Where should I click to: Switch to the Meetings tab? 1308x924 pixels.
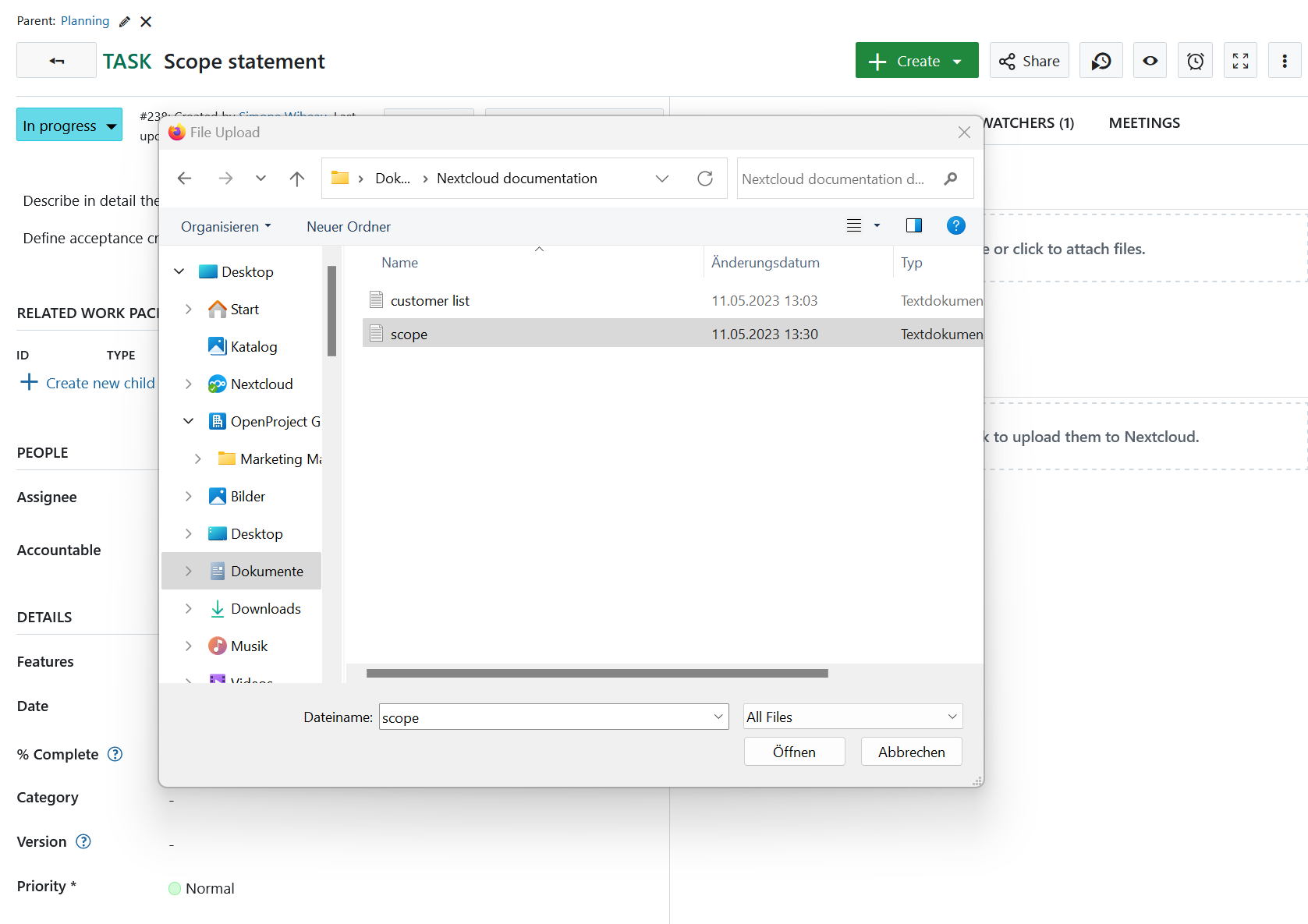pos(1143,123)
